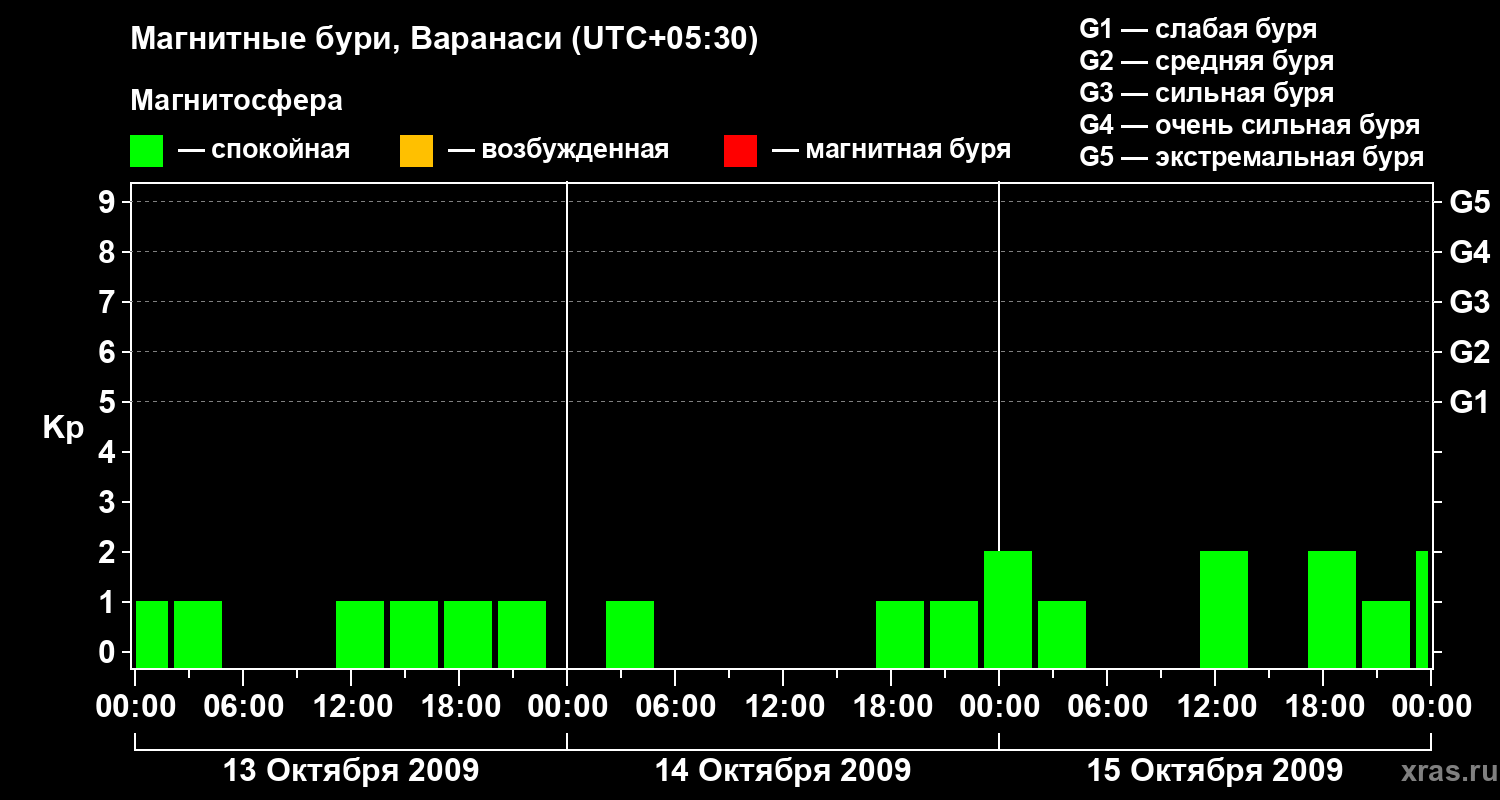Click the '15 Октября 2009' date label
1500x800 pixels.
pos(1215,771)
